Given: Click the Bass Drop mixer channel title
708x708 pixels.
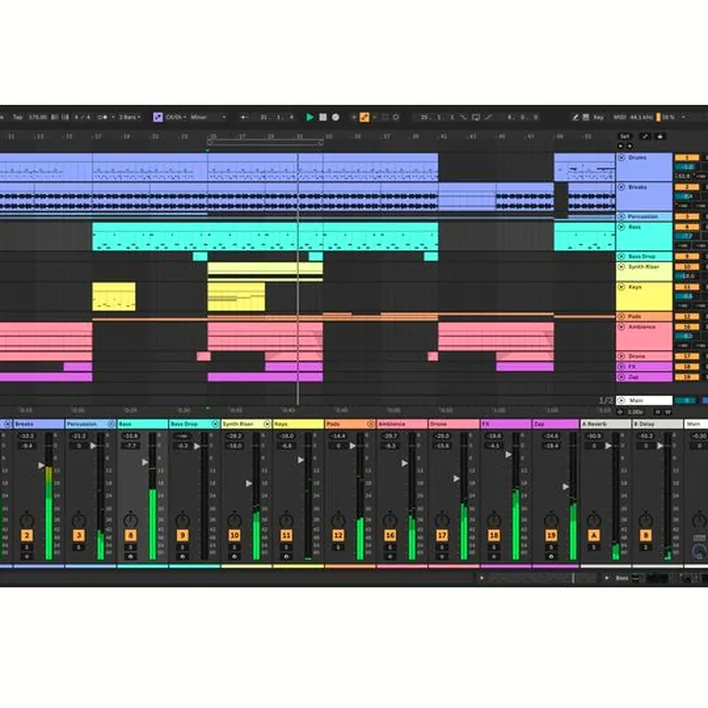Looking at the screenshot, I should (194, 424).
